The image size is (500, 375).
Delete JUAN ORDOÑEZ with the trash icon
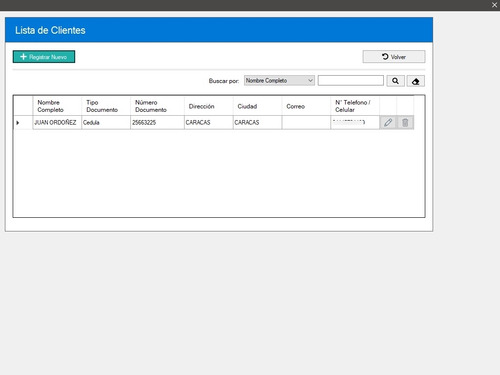(x=405, y=122)
